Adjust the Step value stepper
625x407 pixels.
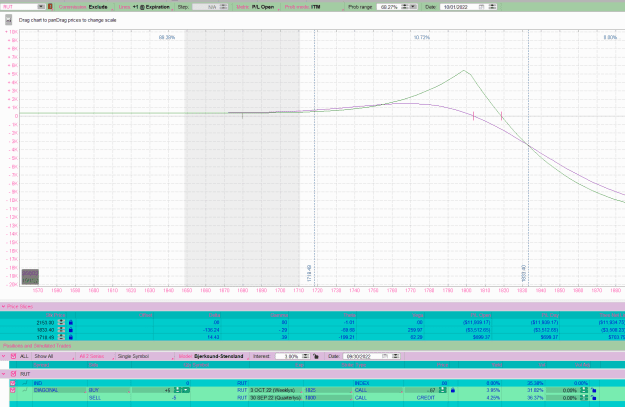[x=223, y=7]
